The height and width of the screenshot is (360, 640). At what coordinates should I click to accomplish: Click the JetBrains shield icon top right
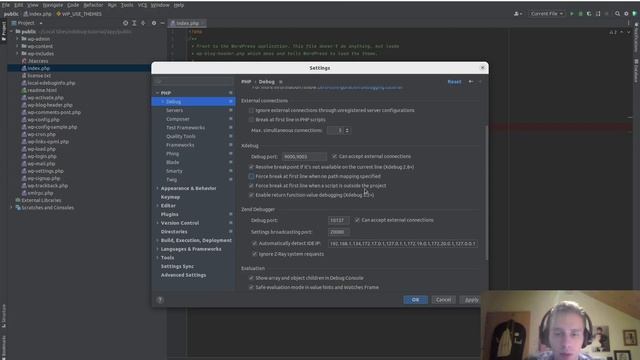coord(635,13)
